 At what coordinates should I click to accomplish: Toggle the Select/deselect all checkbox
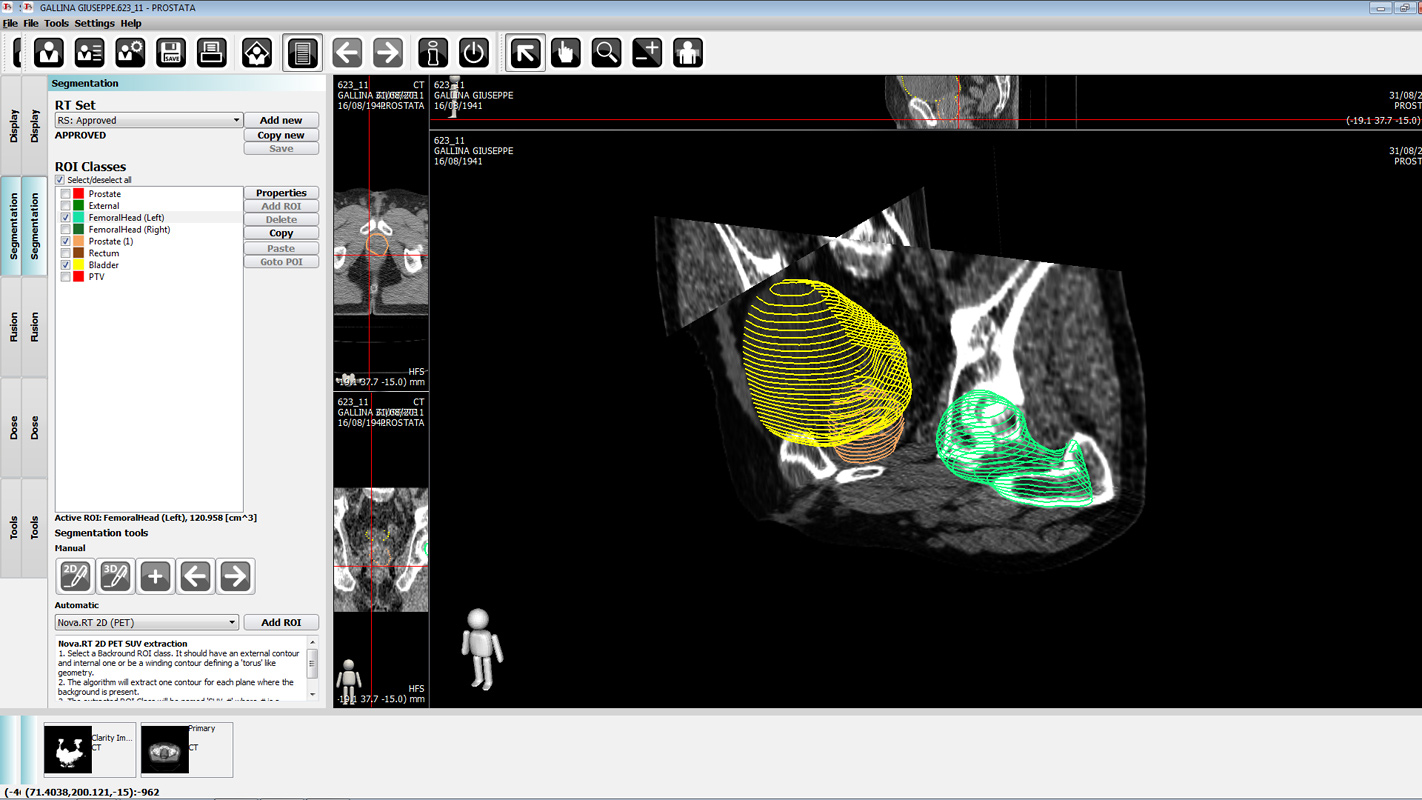(60, 180)
